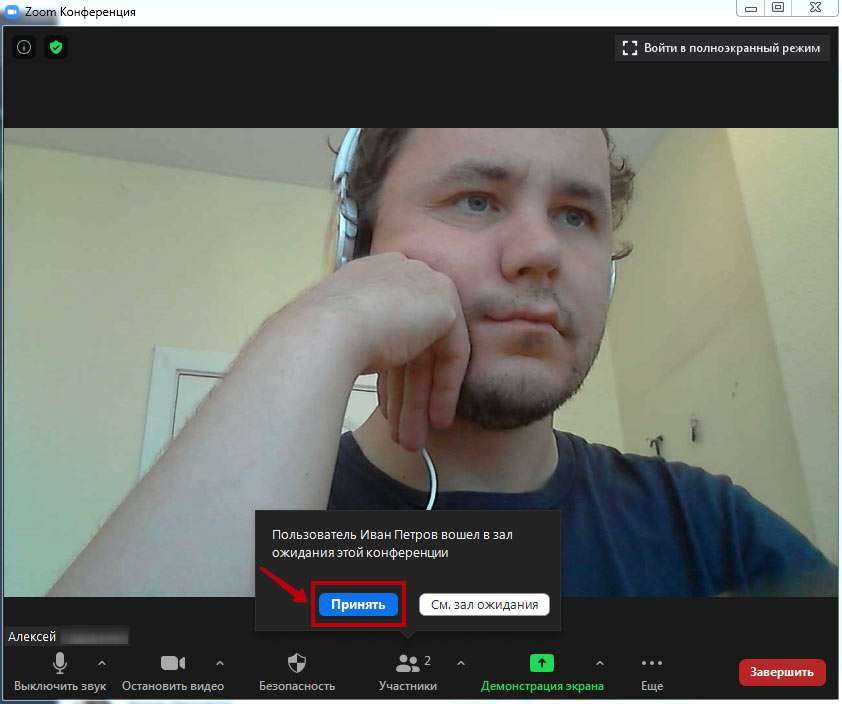The height and width of the screenshot is (704, 842).
Task: Open the Еще more options menu
Action: pyautogui.click(x=652, y=671)
